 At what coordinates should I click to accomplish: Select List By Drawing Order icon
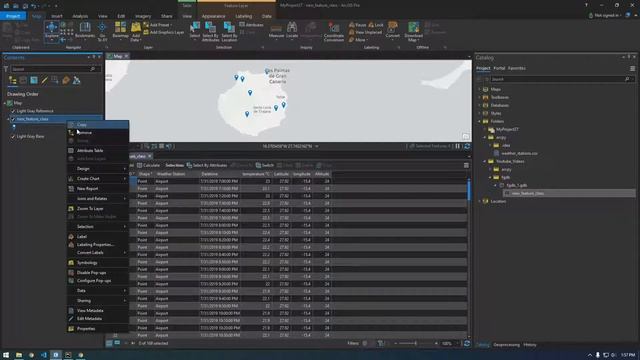tap(13, 80)
